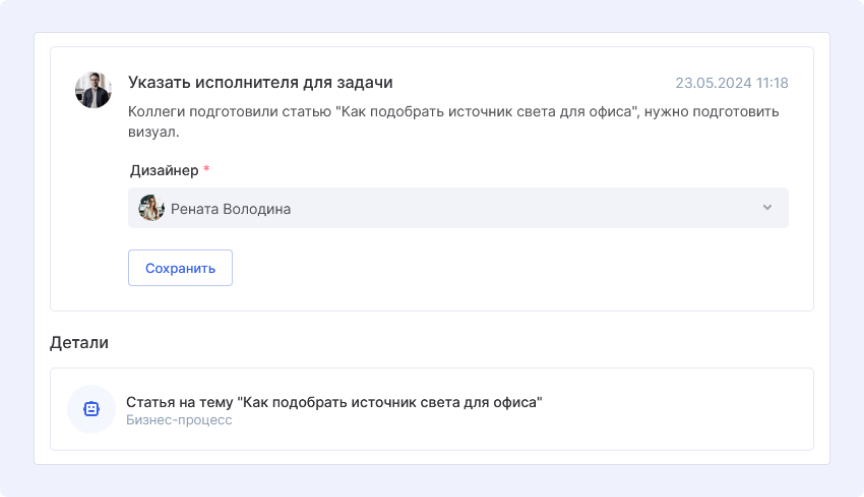The height and width of the screenshot is (497, 864).
Task: Click the Детали section heading
Action: 79,343
